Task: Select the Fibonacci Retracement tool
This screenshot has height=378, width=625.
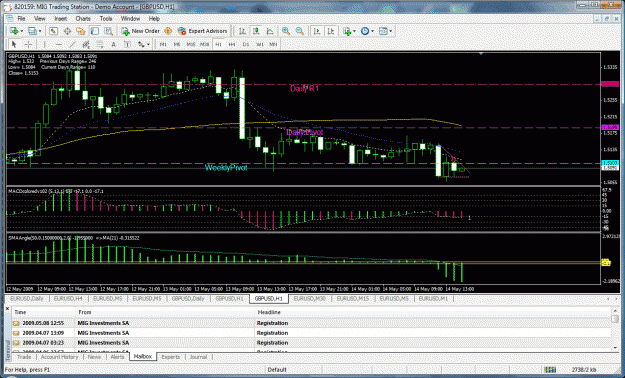Action: [x=99, y=44]
